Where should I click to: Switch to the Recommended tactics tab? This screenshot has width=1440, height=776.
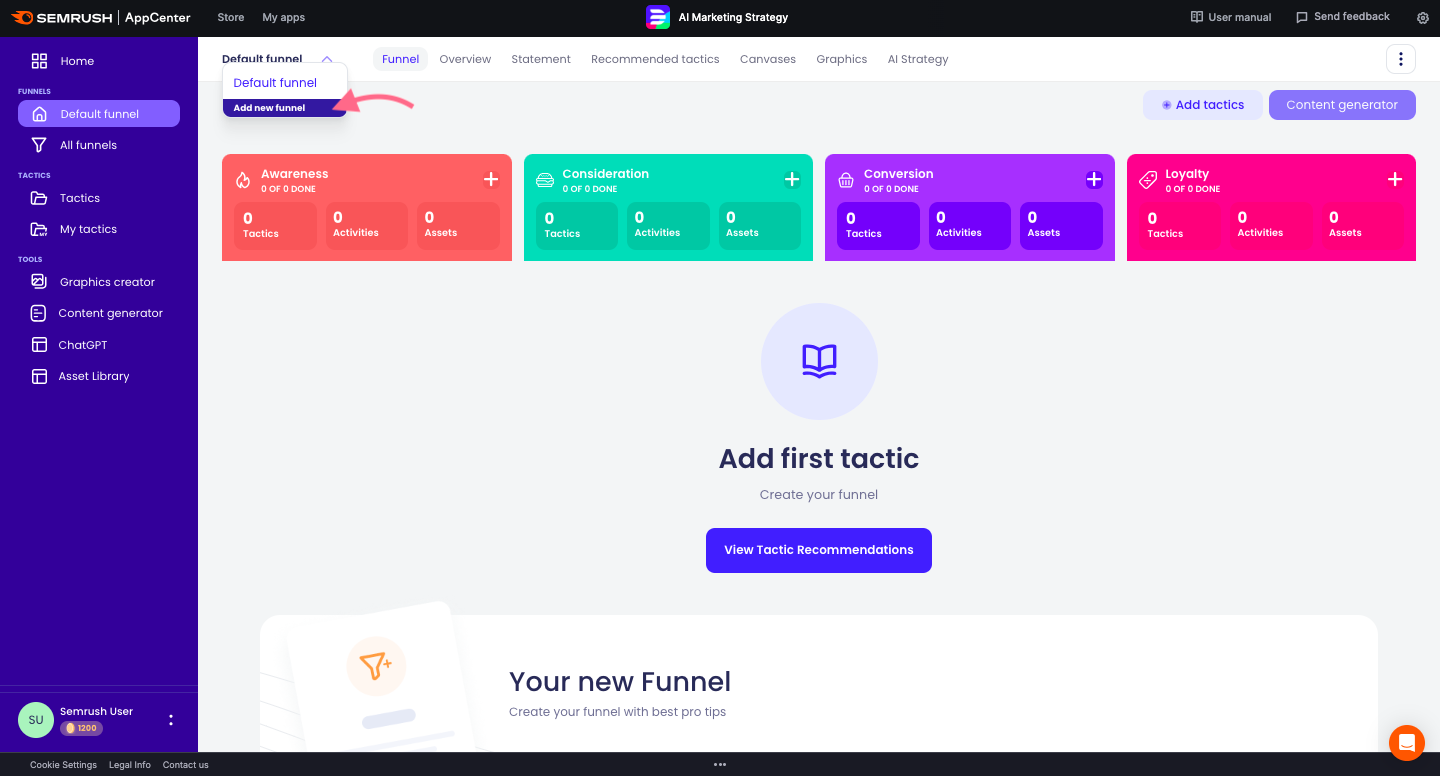[x=655, y=59]
